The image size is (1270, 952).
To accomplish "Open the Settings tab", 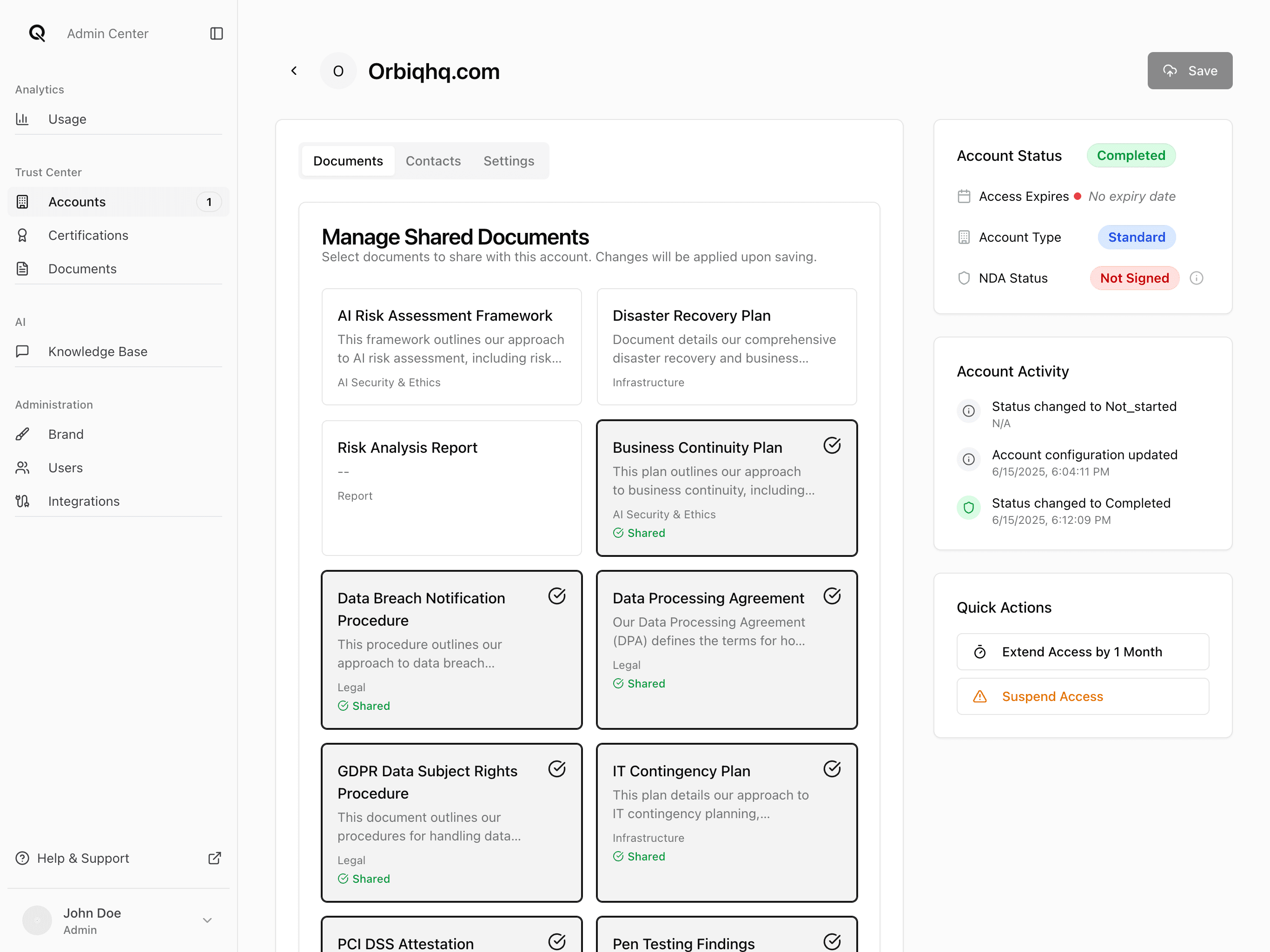I will click(x=508, y=161).
